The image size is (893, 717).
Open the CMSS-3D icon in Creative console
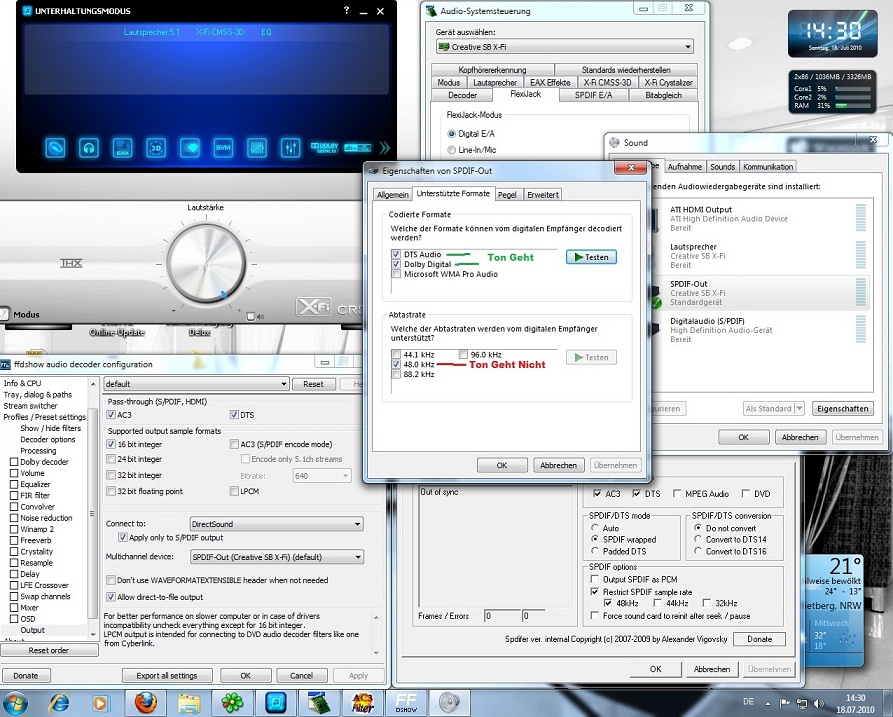click(x=156, y=148)
